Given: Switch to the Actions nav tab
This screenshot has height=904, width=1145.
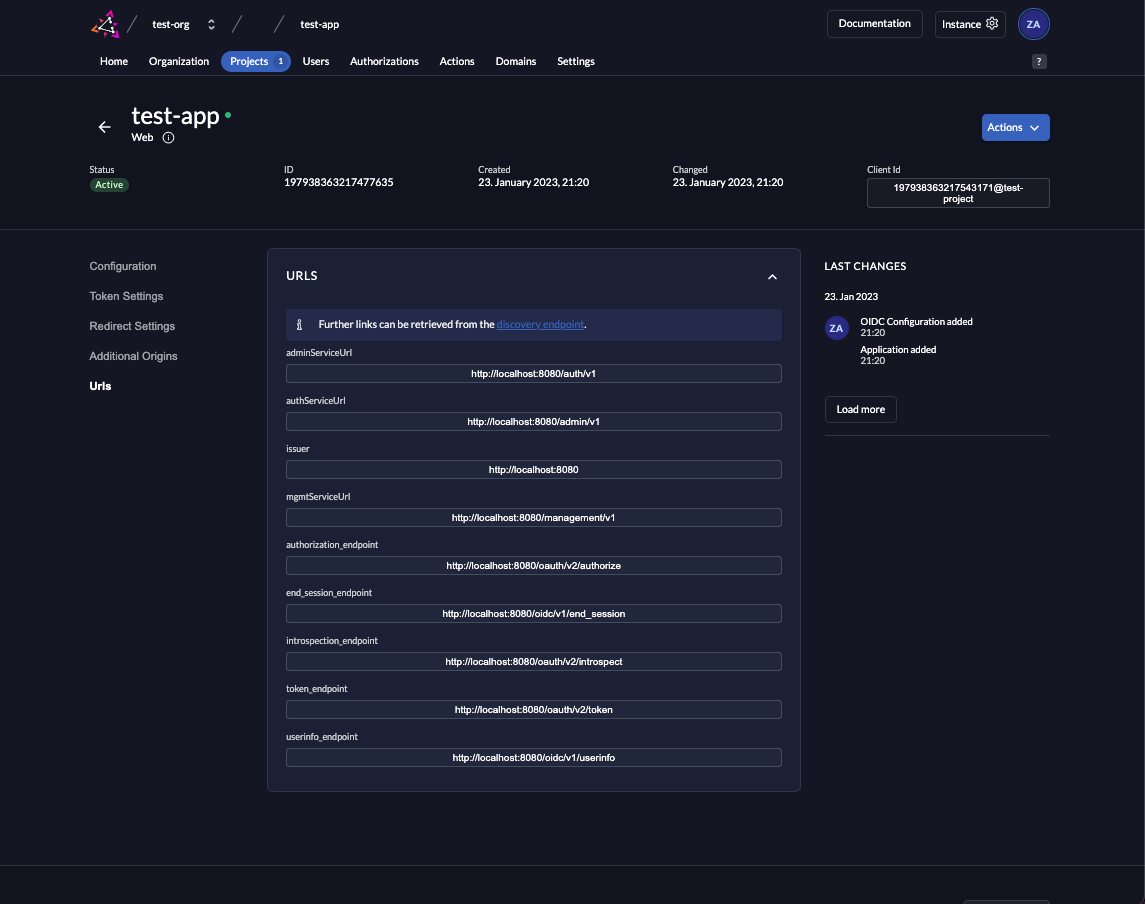Looking at the screenshot, I should tap(456, 61).
